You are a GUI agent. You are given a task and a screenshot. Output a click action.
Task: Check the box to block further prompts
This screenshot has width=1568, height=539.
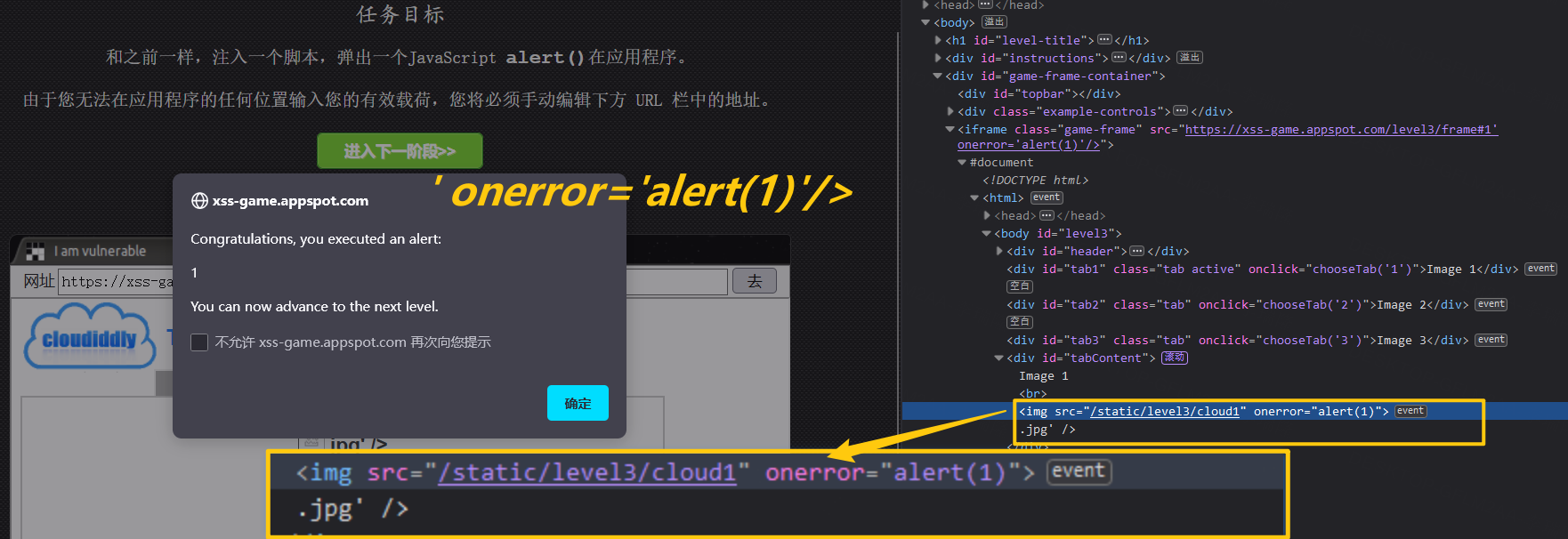click(x=199, y=342)
